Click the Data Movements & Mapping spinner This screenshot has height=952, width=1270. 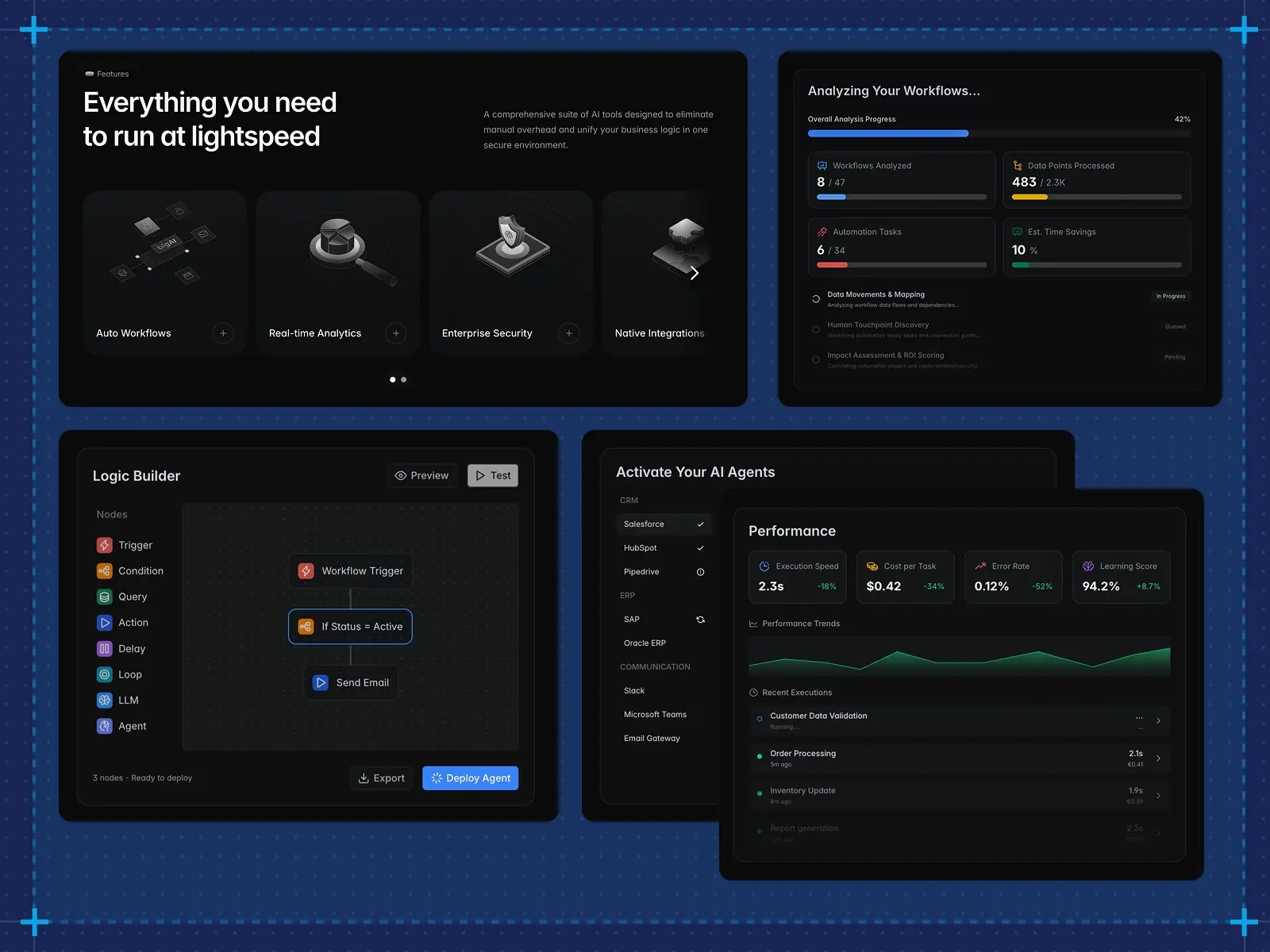pos(816,299)
